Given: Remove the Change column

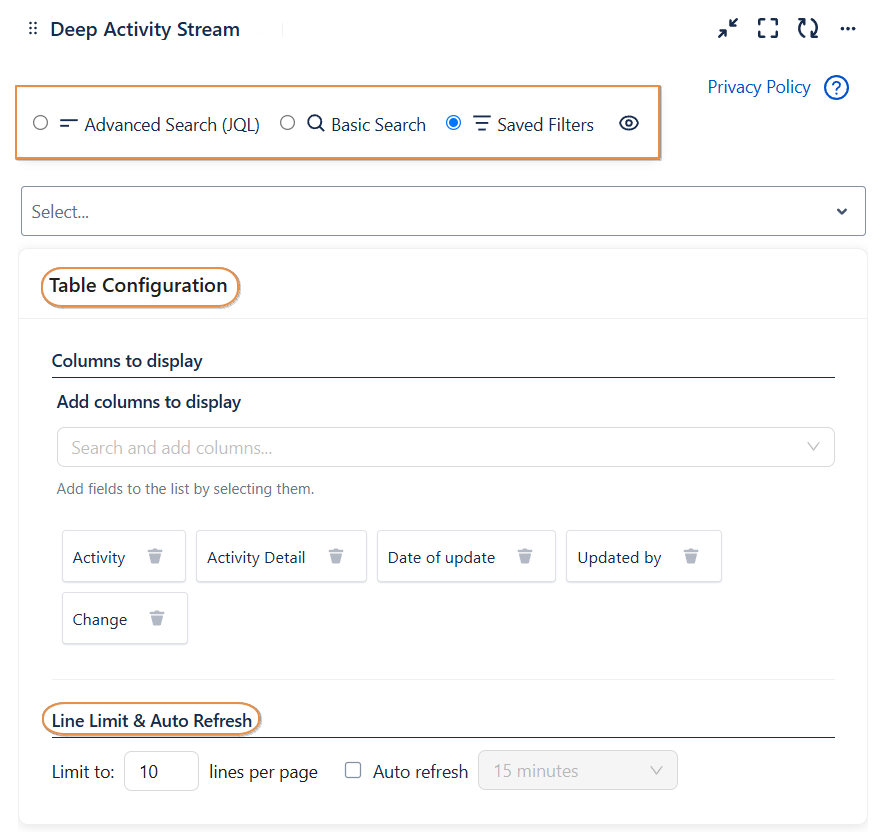Looking at the screenshot, I should pyautogui.click(x=157, y=619).
